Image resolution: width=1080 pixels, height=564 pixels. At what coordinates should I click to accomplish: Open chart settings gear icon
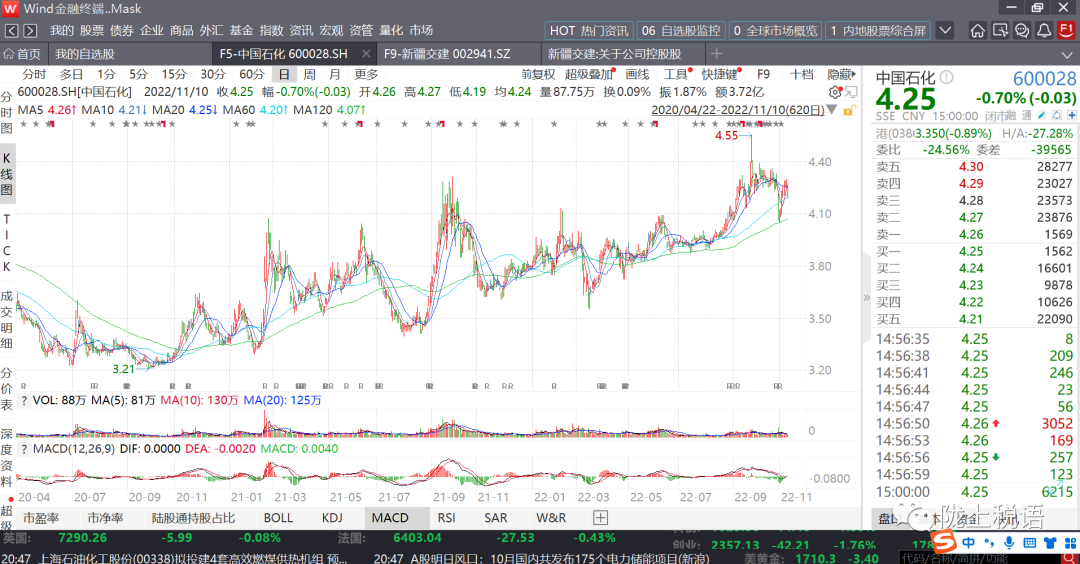pyautogui.click(x=835, y=92)
